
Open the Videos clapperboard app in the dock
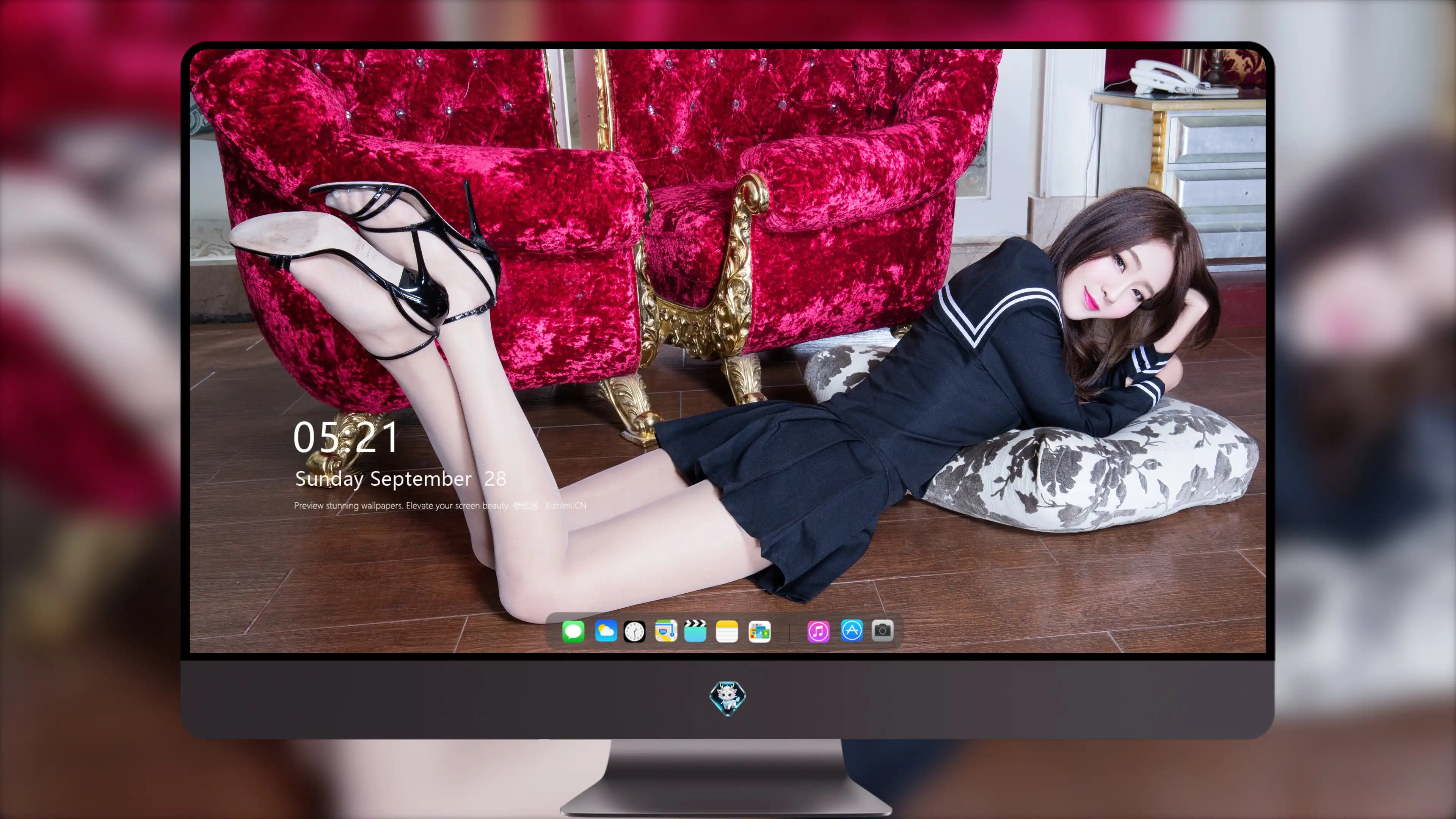click(x=695, y=631)
